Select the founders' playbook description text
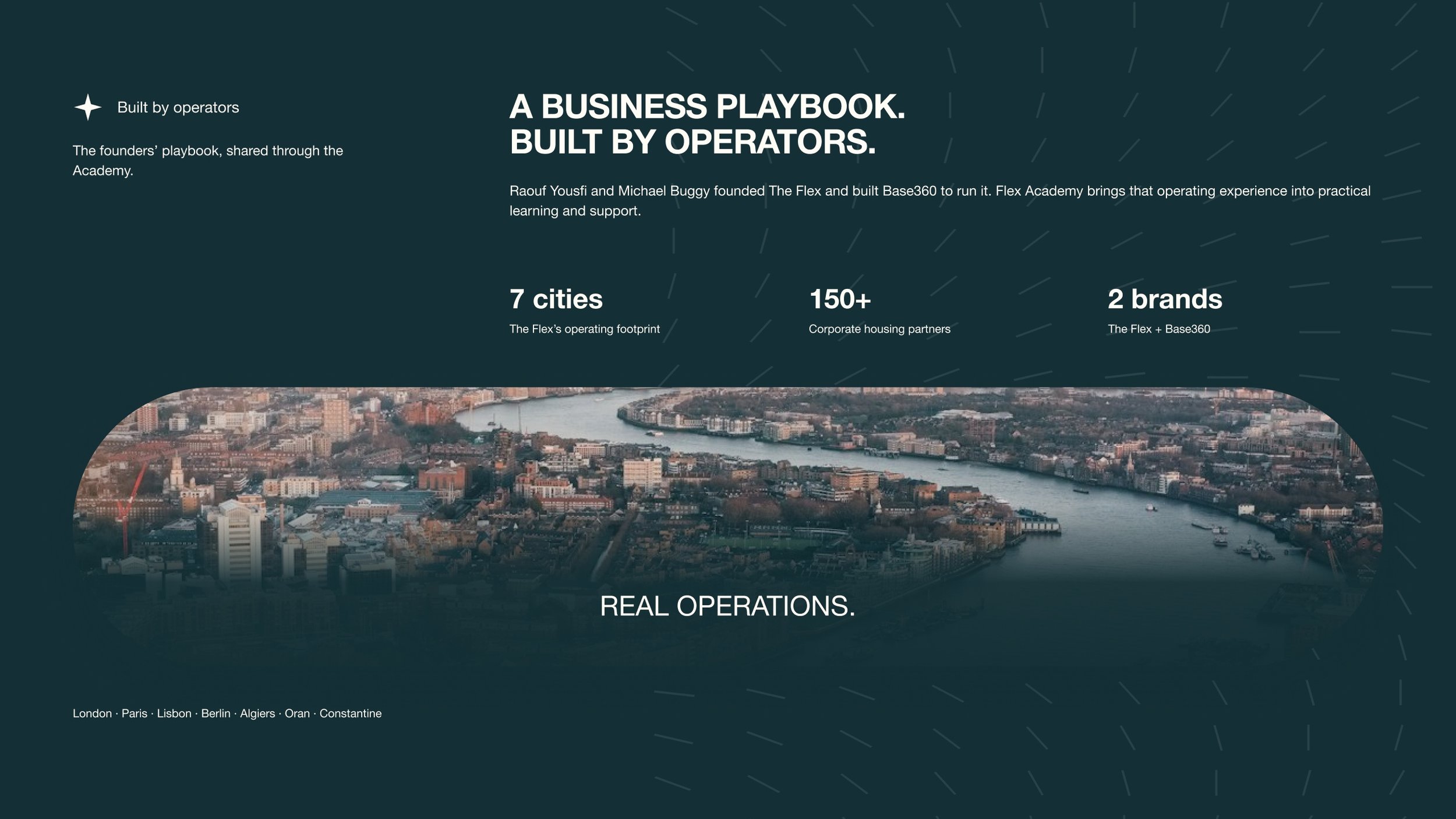Viewport: 1456px width, 819px height. (x=208, y=161)
